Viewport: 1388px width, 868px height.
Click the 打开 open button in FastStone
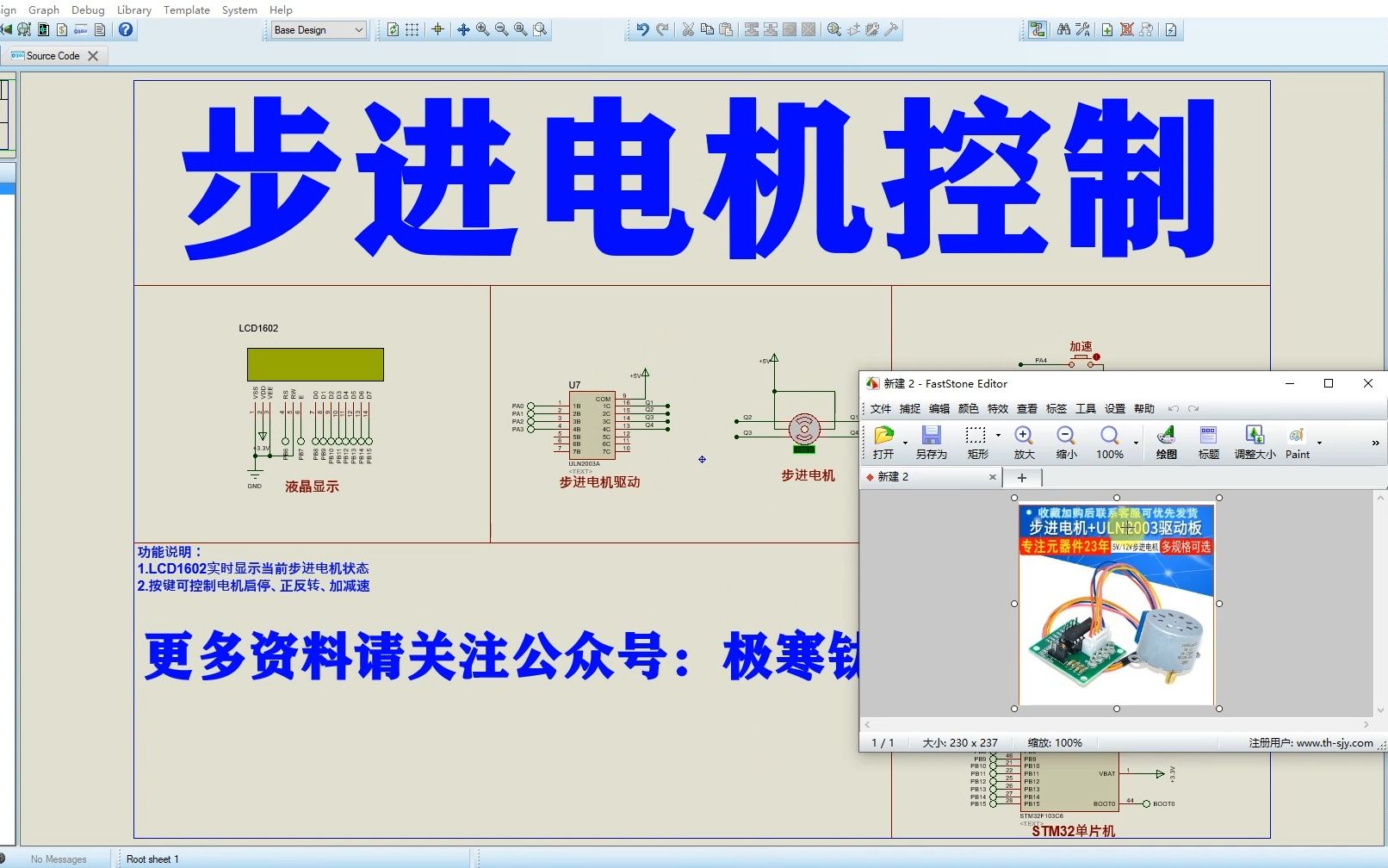(x=885, y=441)
